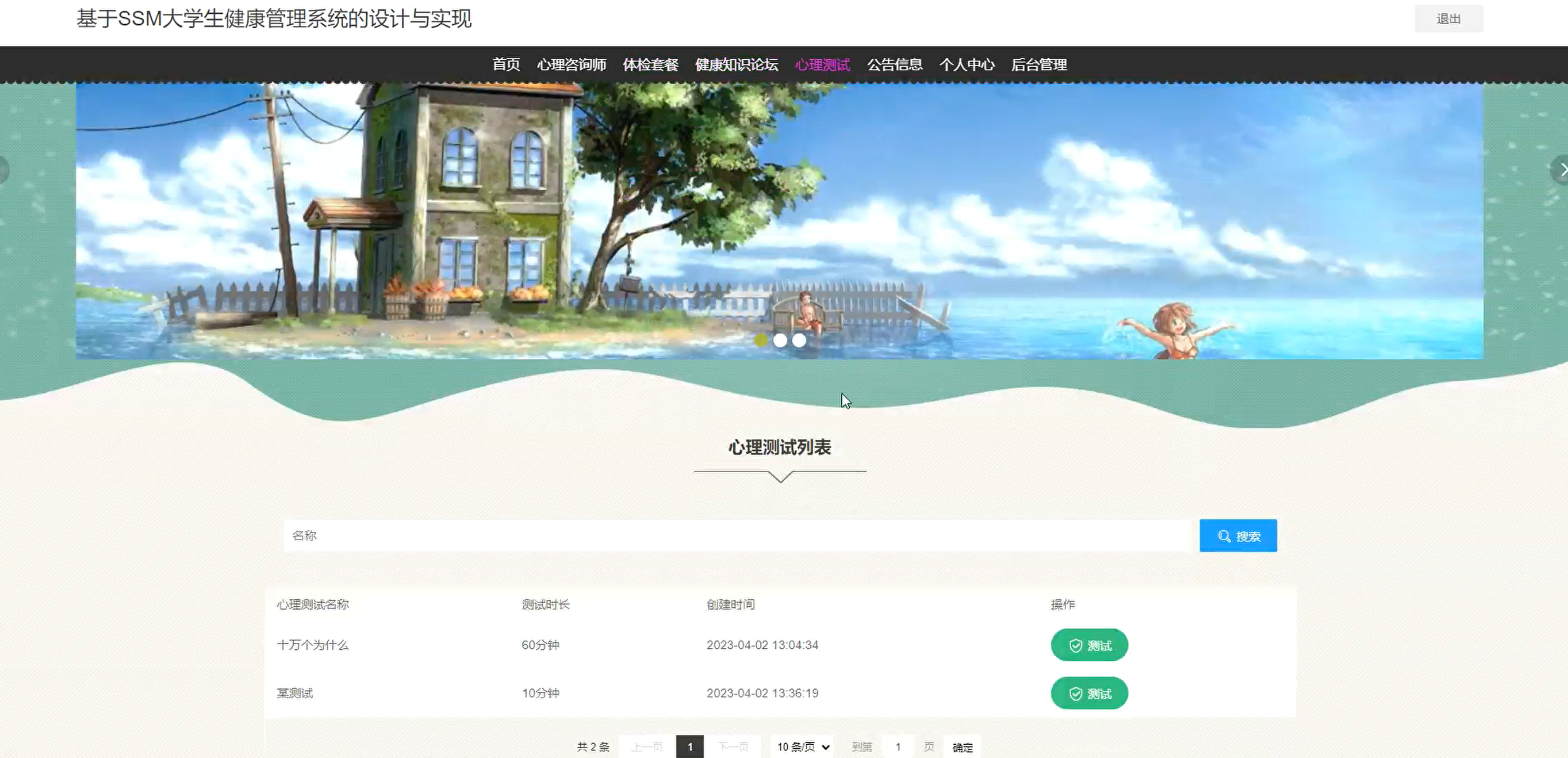1568x758 pixels.
Task: Click the 某测试 row name
Action: [294, 694]
